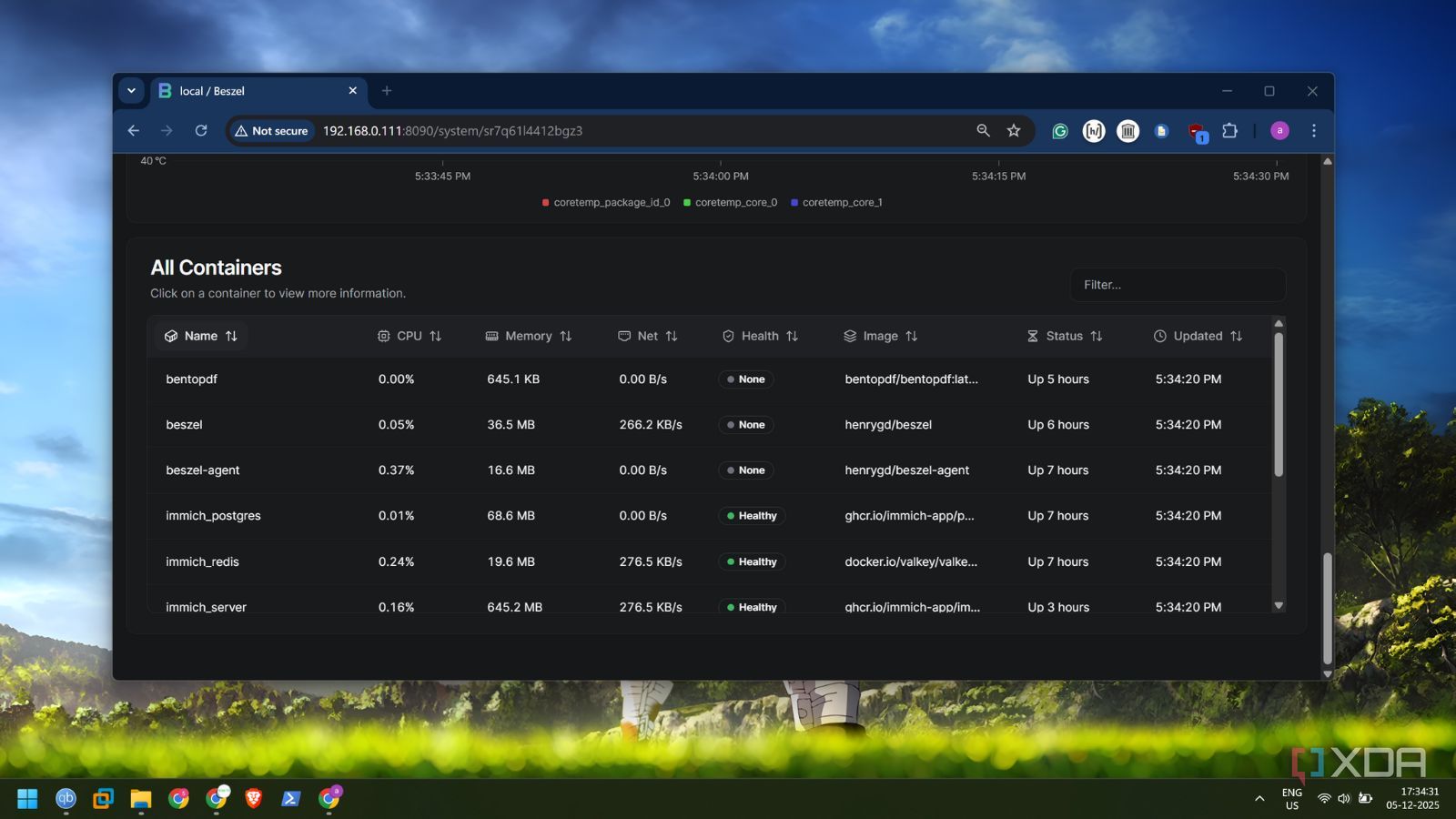The height and width of the screenshot is (819, 1456).
Task: Reload the Beszel page
Action: [201, 131]
